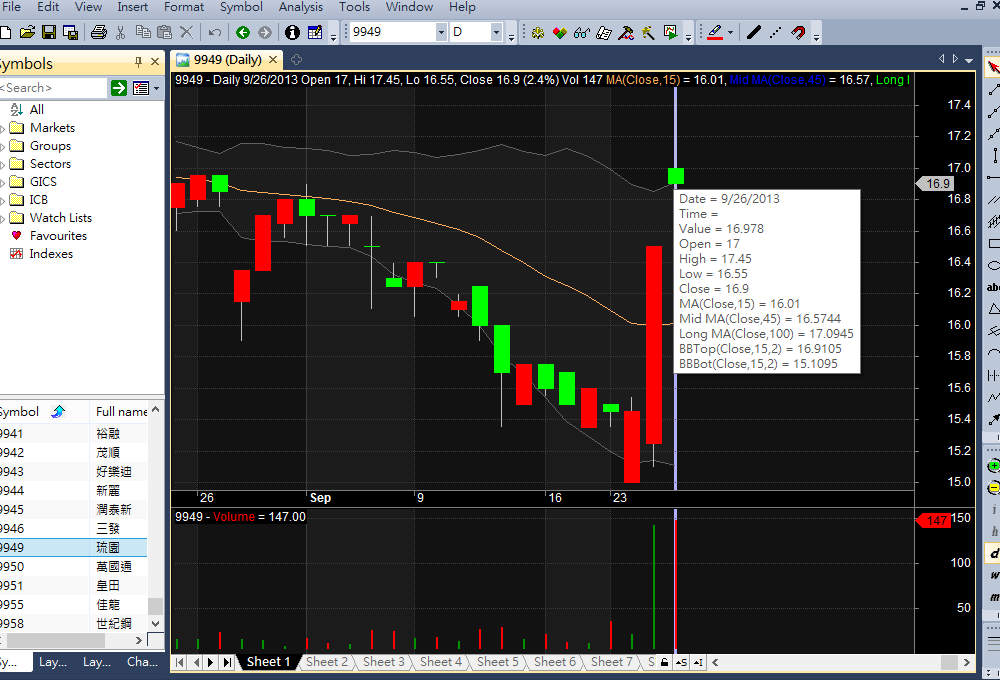1000x680 pixels.
Task: Toggle the snap-to-price magnet icon
Action: pos(798,33)
